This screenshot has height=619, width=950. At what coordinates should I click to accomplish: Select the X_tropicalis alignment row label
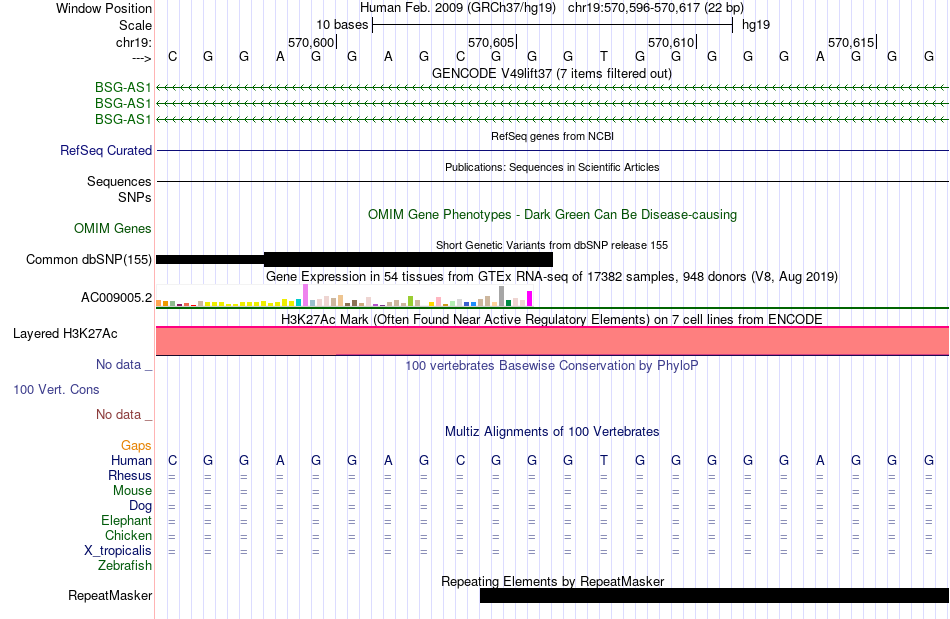[x=118, y=551]
